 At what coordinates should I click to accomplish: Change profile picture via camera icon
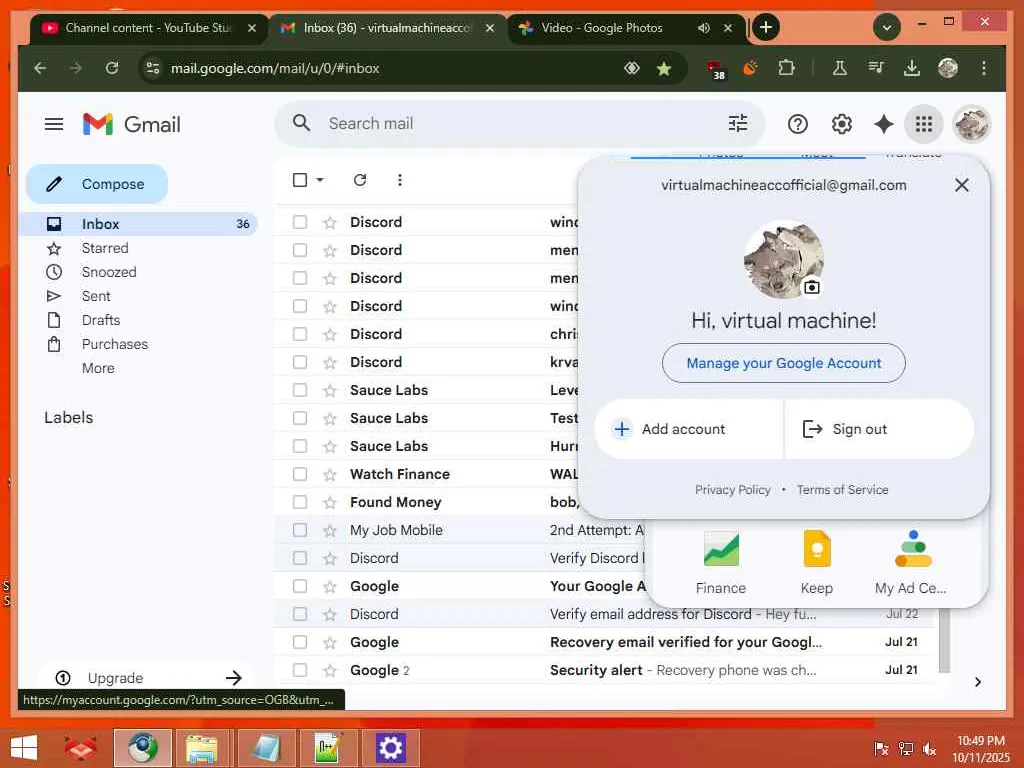811,287
